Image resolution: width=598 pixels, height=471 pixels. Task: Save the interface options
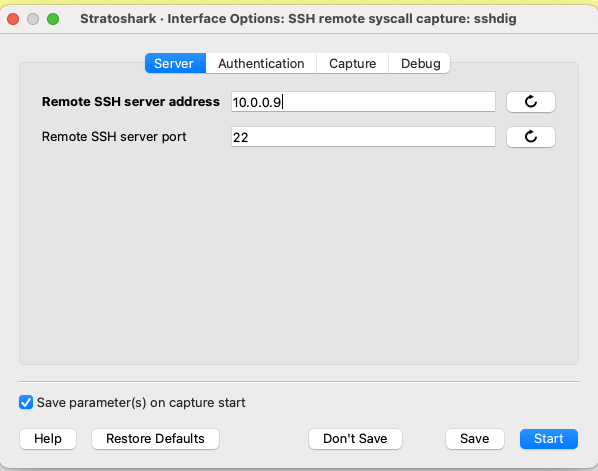click(474, 439)
